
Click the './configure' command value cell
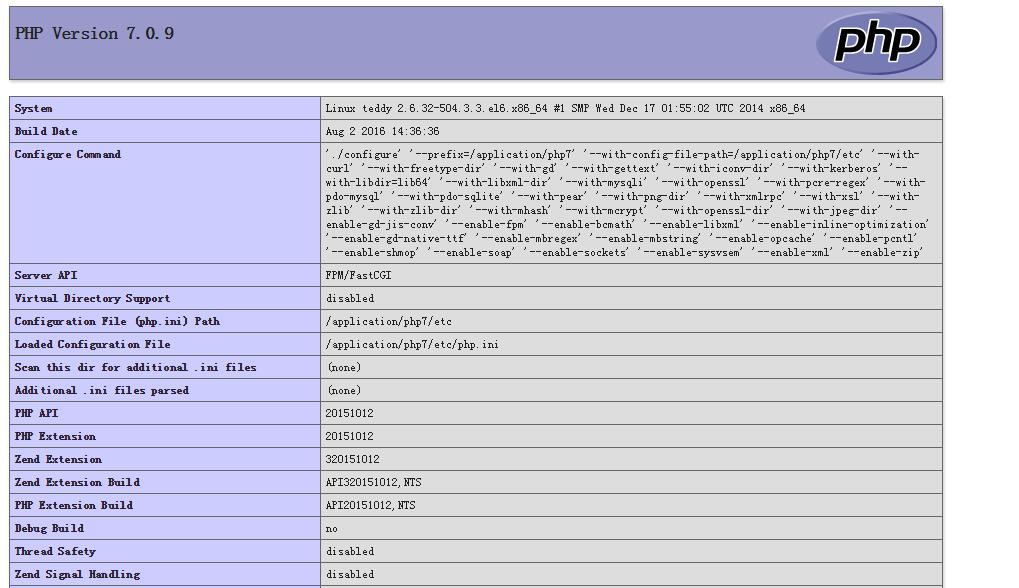631,203
